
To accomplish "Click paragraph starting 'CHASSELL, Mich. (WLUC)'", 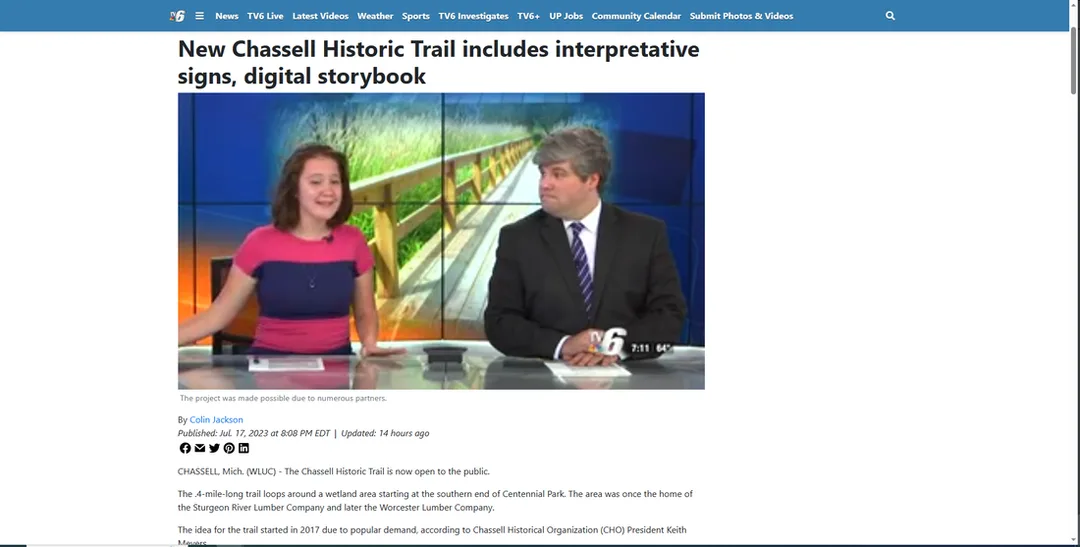I will (333, 472).
